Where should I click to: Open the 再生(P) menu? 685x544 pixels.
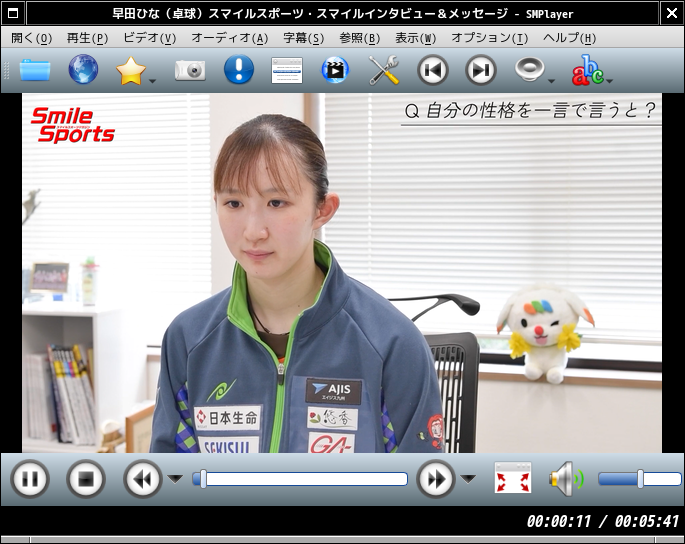(x=87, y=38)
